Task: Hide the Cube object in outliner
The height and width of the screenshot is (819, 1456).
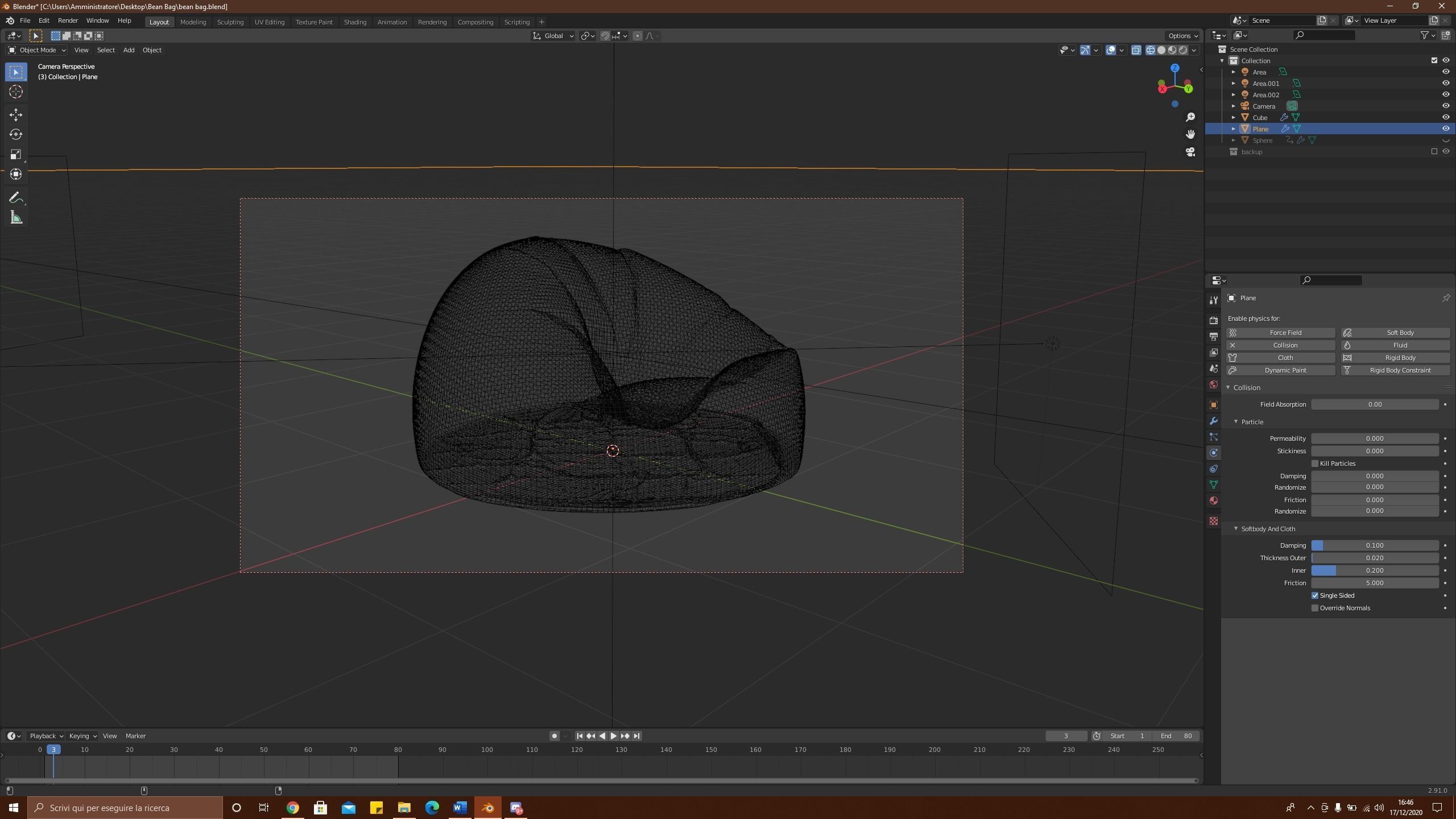Action: click(x=1445, y=117)
